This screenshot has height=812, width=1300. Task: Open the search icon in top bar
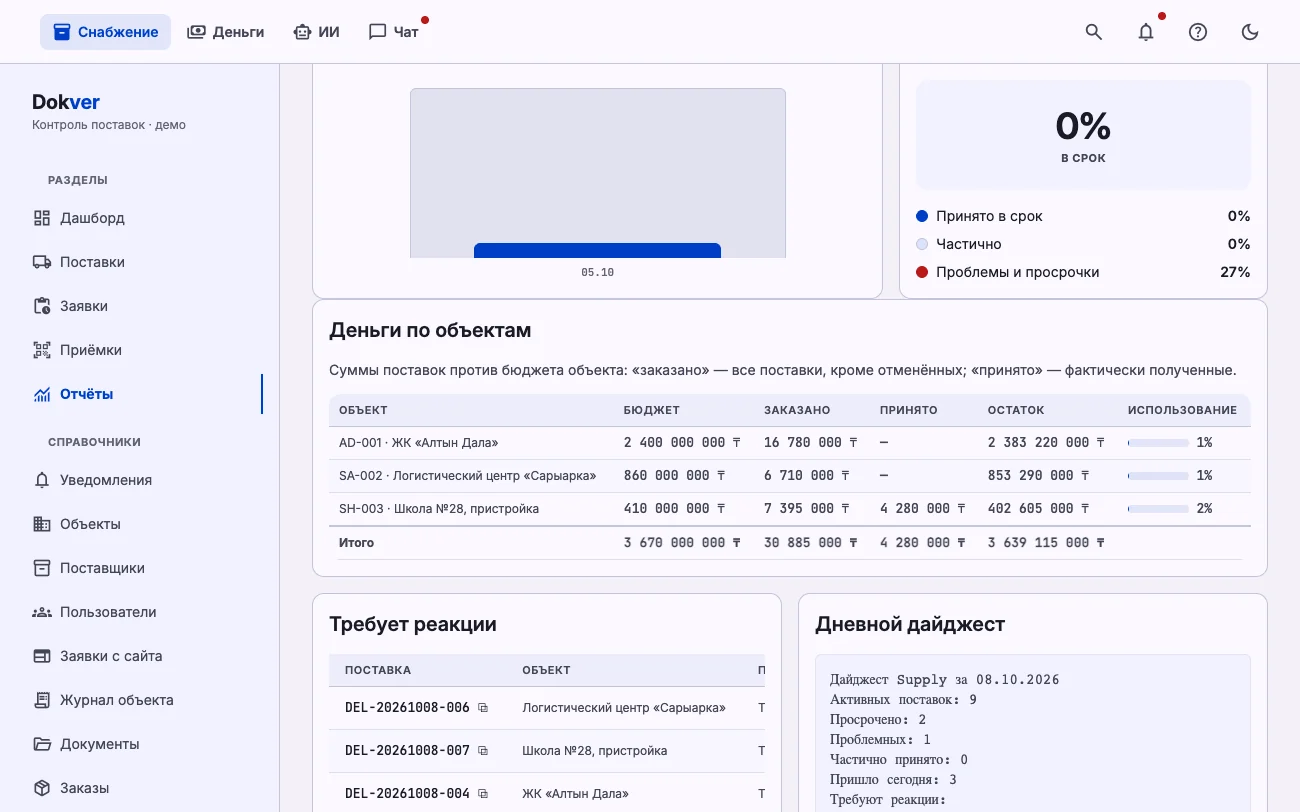pyautogui.click(x=1094, y=32)
